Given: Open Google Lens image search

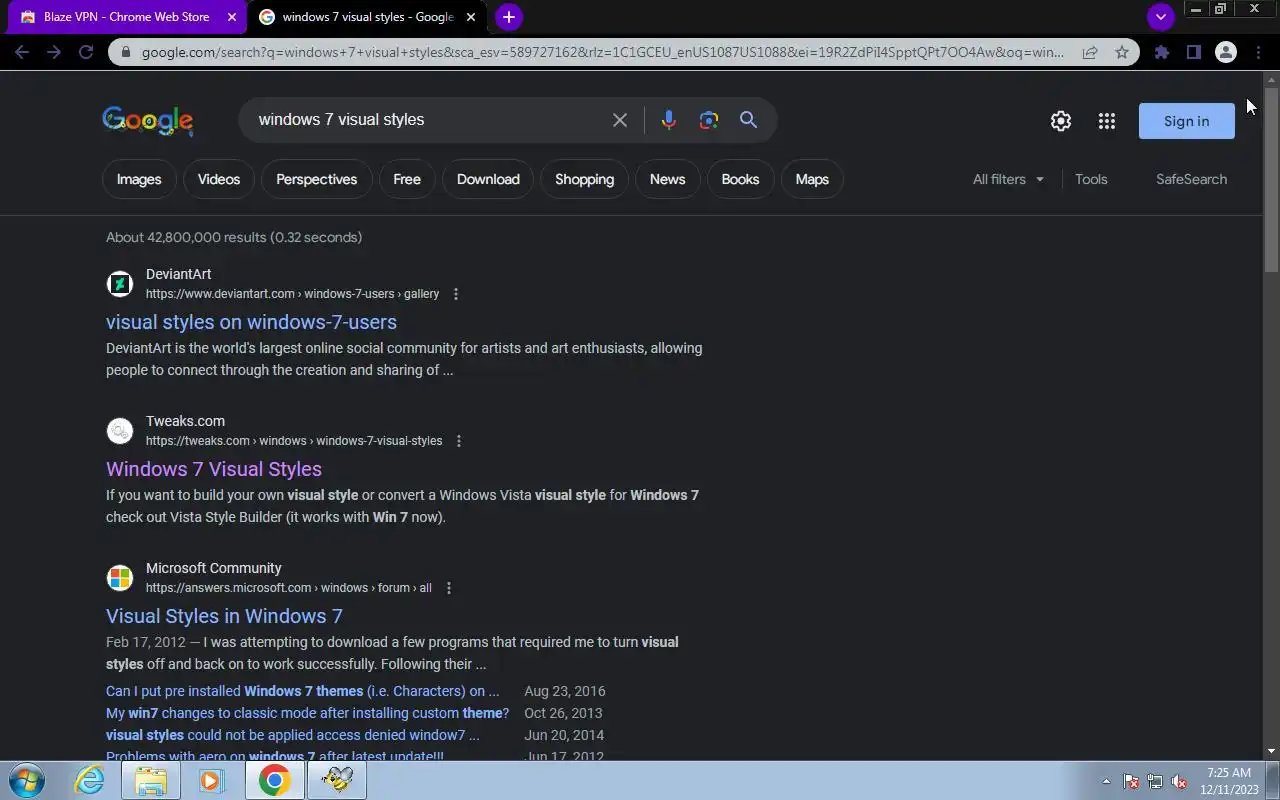Looking at the screenshot, I should coord(709,120).
